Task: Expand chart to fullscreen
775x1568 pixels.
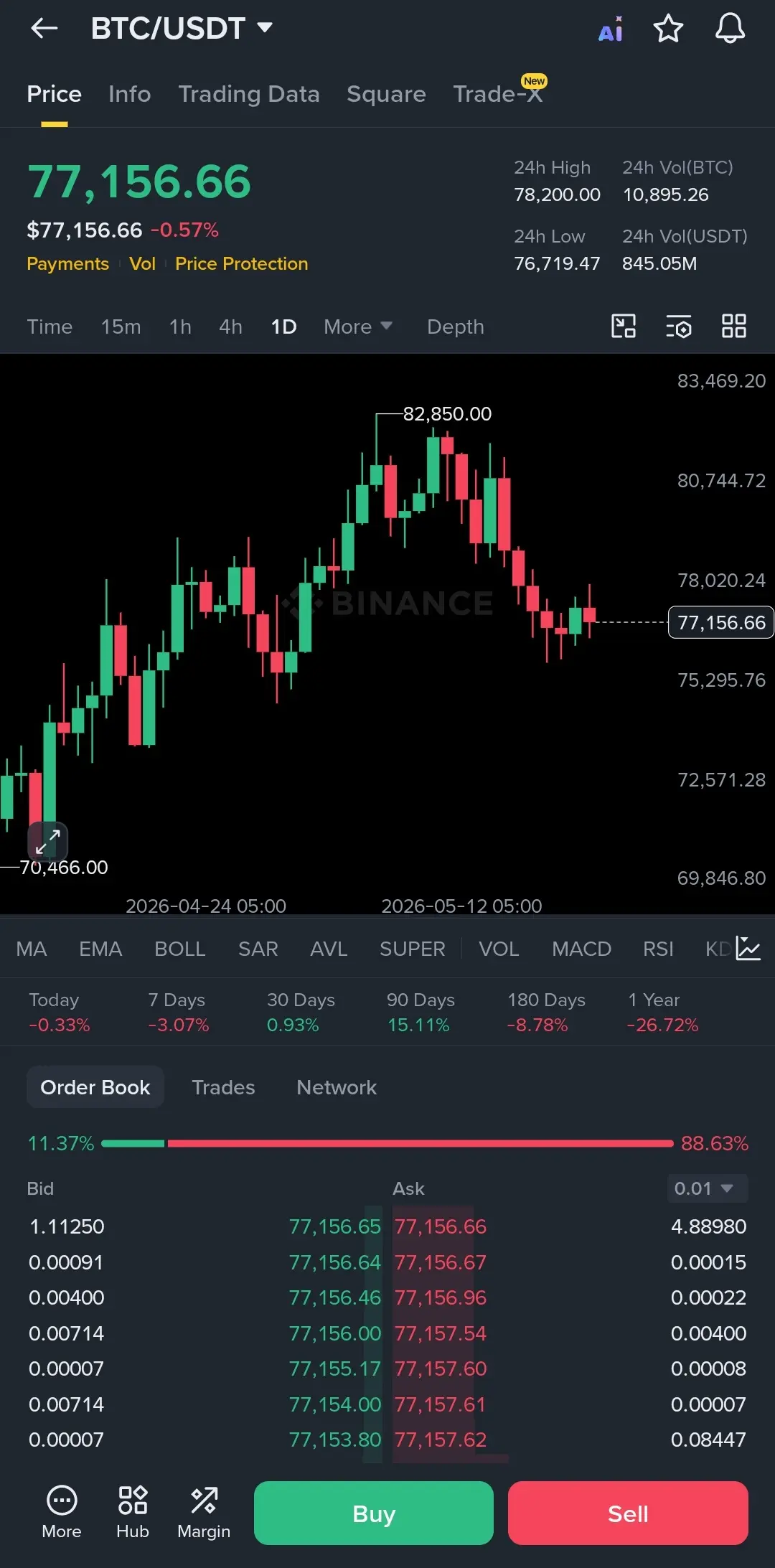Action: 48,841
